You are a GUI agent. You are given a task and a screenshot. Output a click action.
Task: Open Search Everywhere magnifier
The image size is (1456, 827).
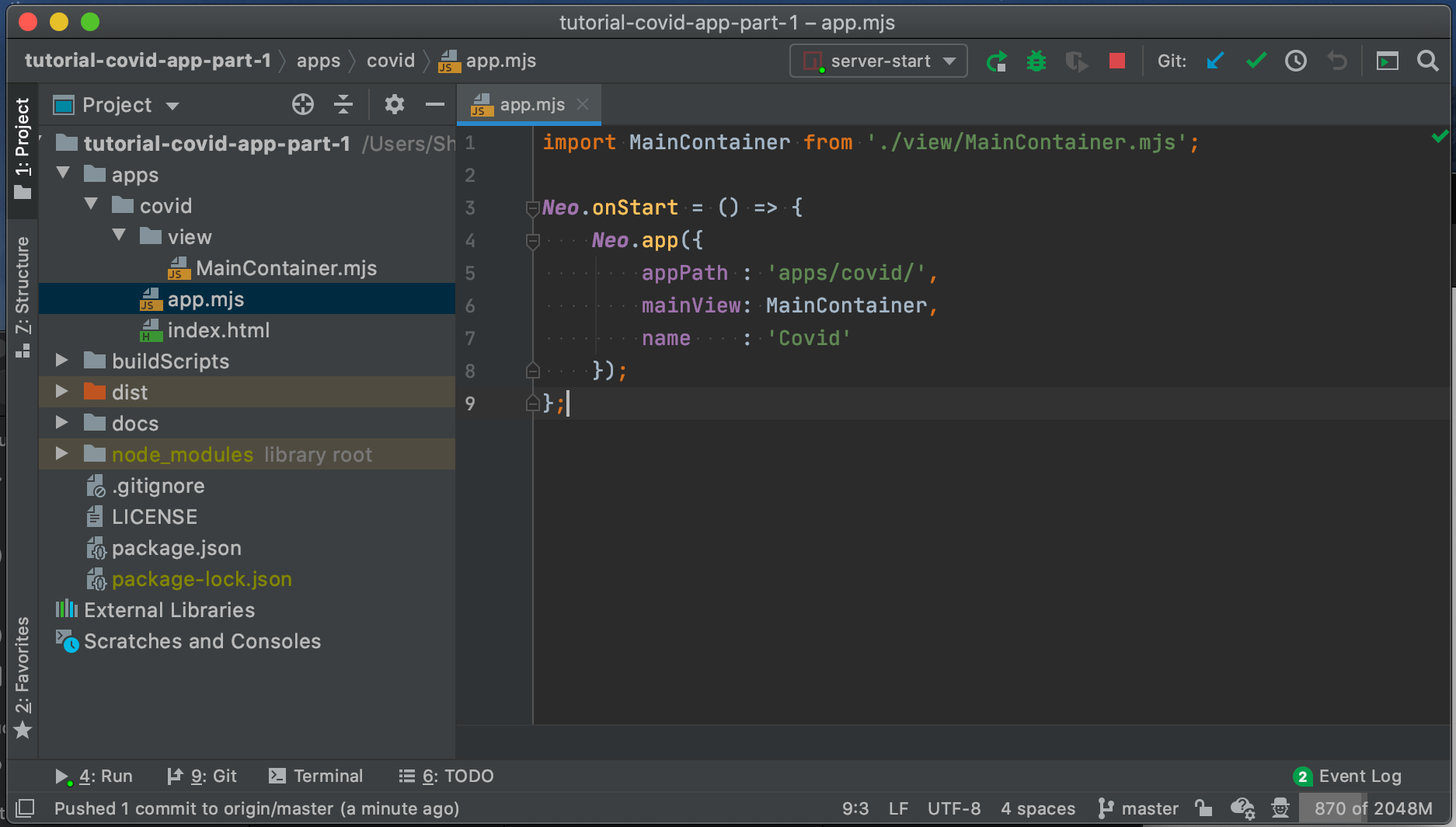pyautogui.click(x=1428, y=61)
